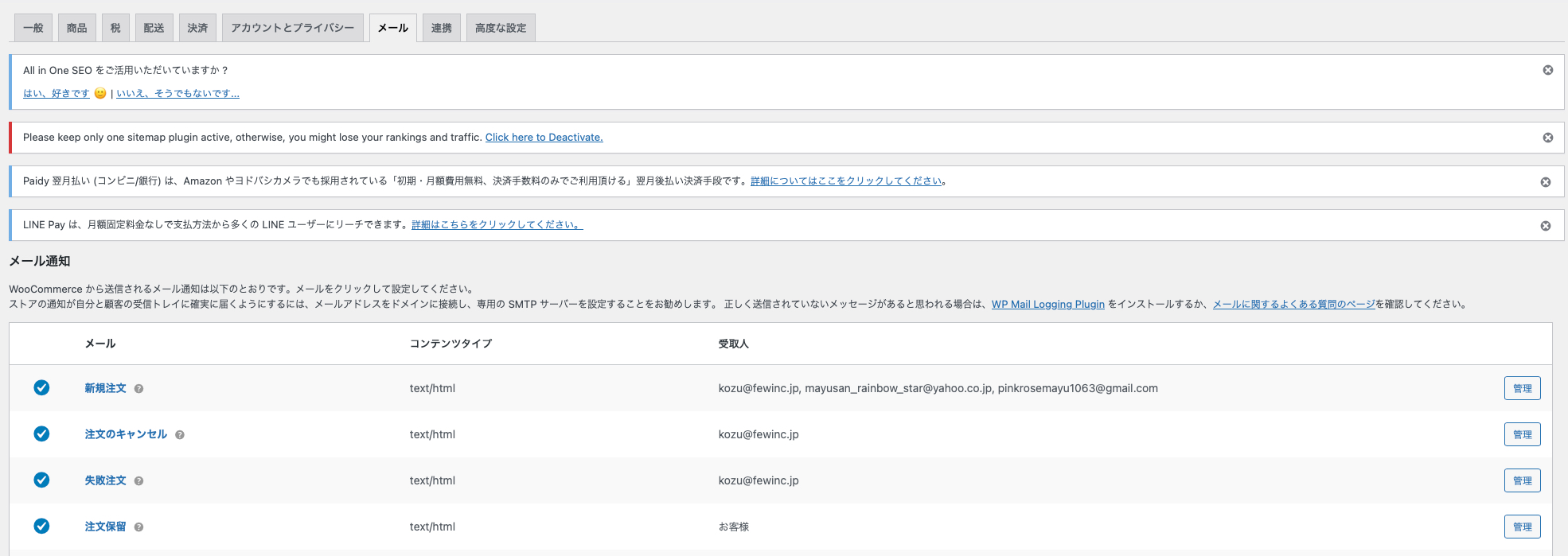Close the LINE Pay notice
This screenshot has height=556, width=1568.
pyautogui.click(x=1545, y=226)
